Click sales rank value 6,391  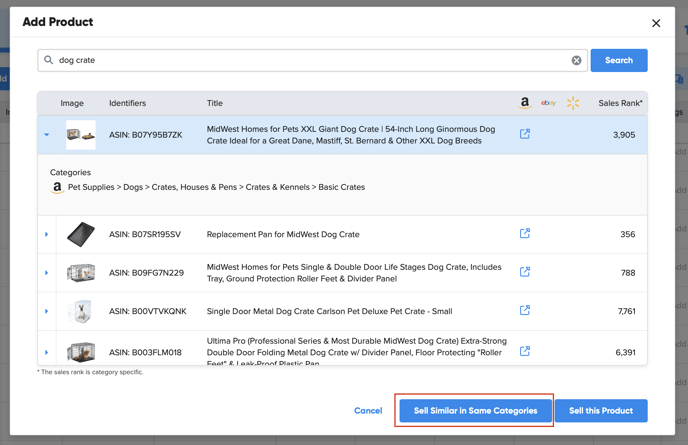point(625,352)
